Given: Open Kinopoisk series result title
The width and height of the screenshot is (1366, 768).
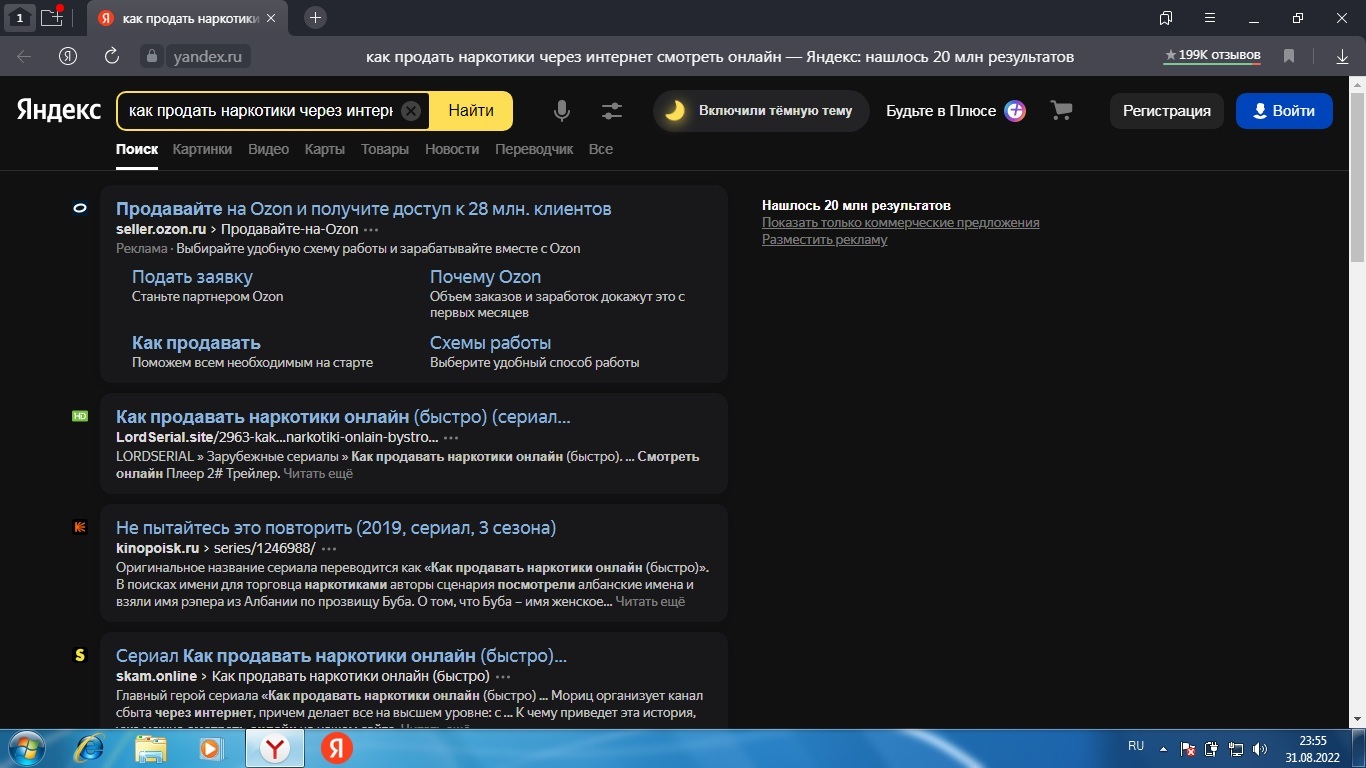Looking at the screenshot, I should pyautogui.click(x=336, y=528).
